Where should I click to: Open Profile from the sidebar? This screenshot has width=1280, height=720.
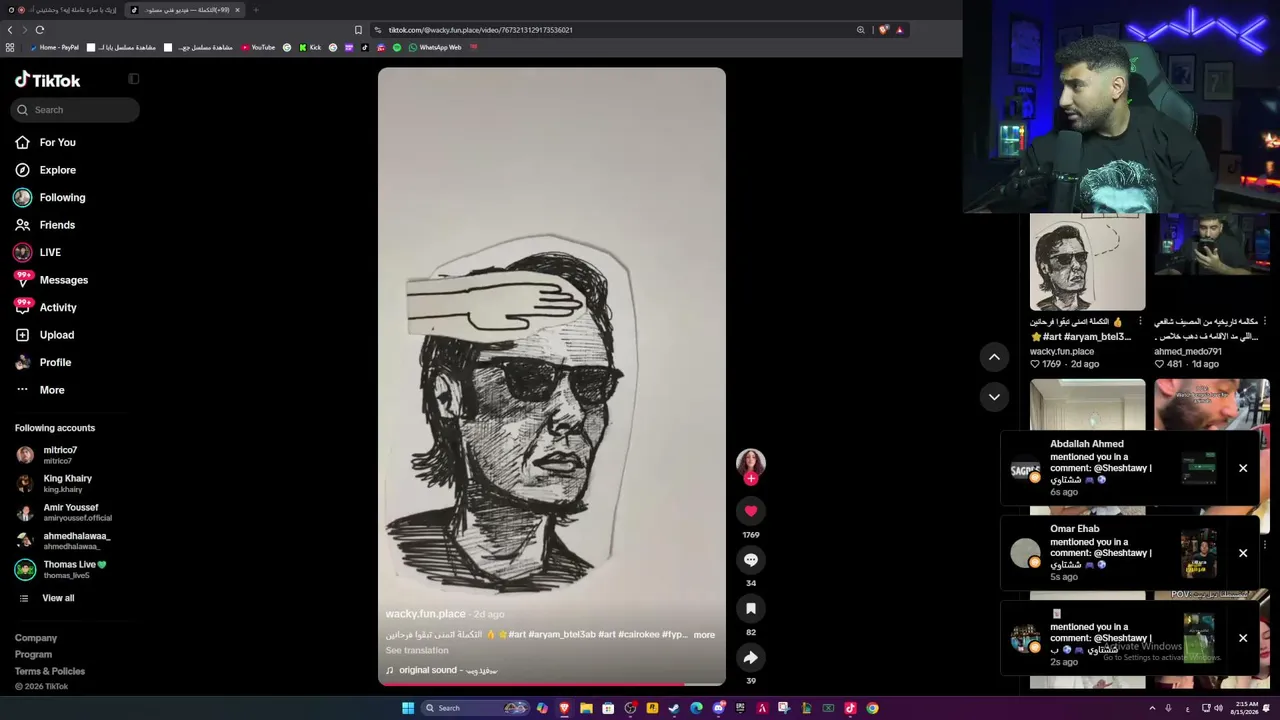(43, 362)
